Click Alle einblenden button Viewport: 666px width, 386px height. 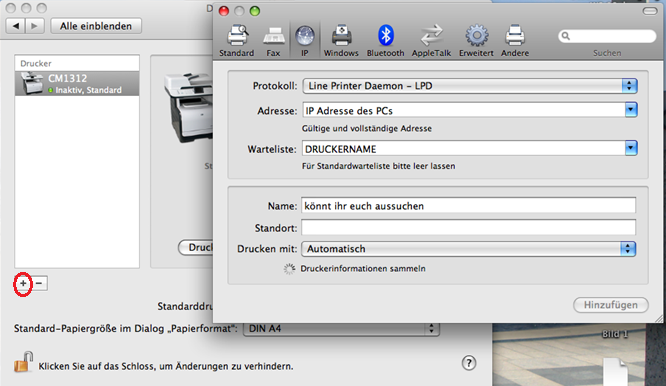click(96, 26)
